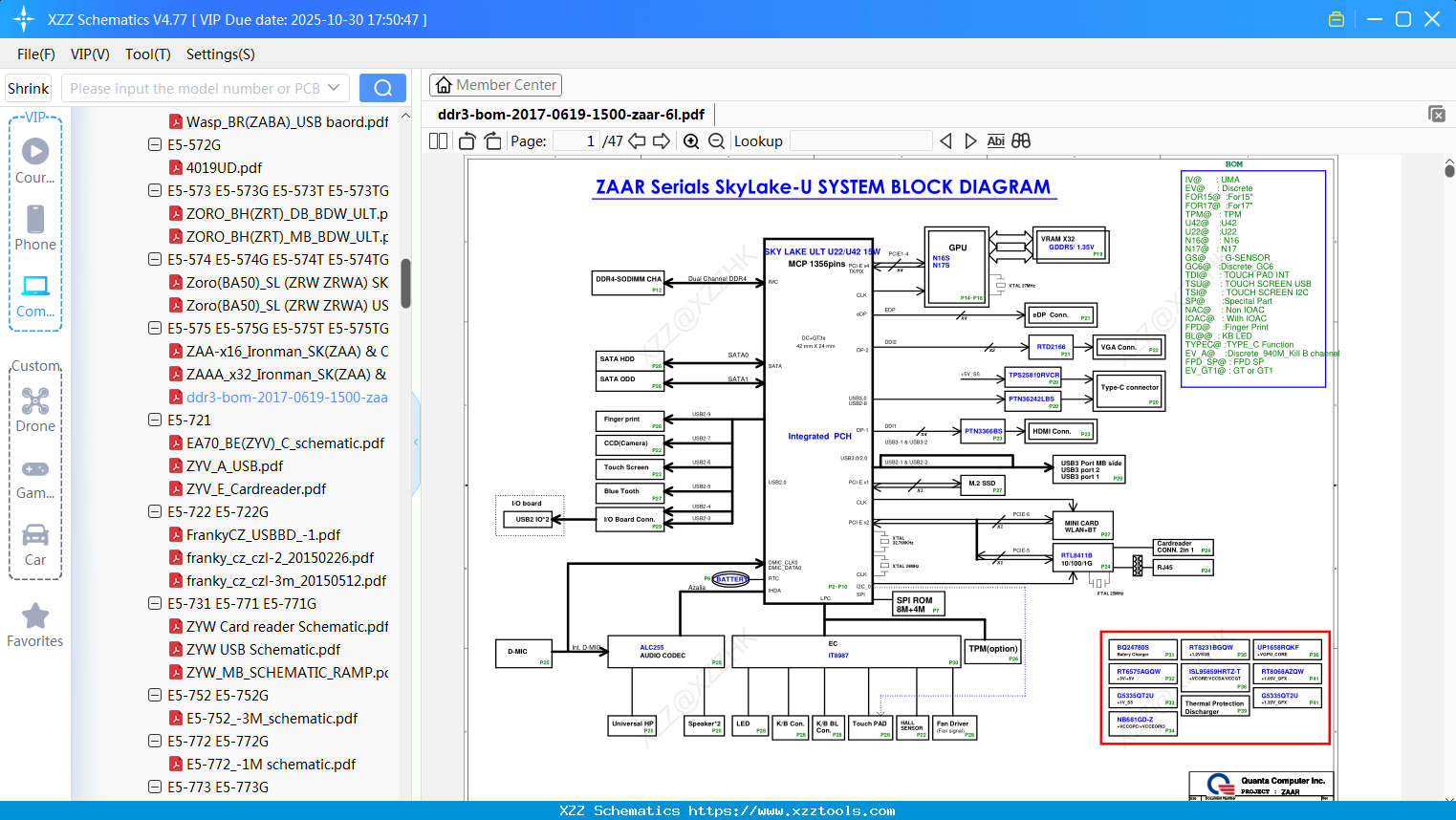This screenshot has height=820, width=1456.
Task: Toggle the two-page layout view icon
Action: coord(438,141)
